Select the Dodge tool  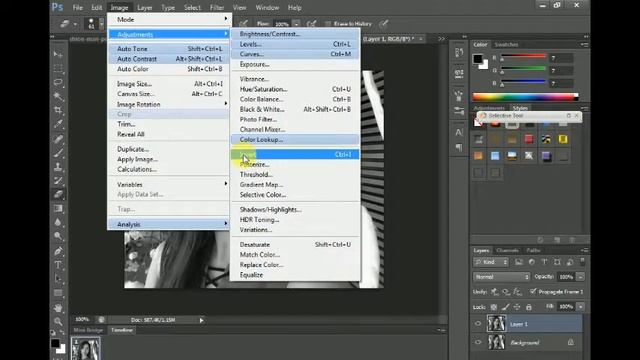pyautogui.click(x=58, y=236)
